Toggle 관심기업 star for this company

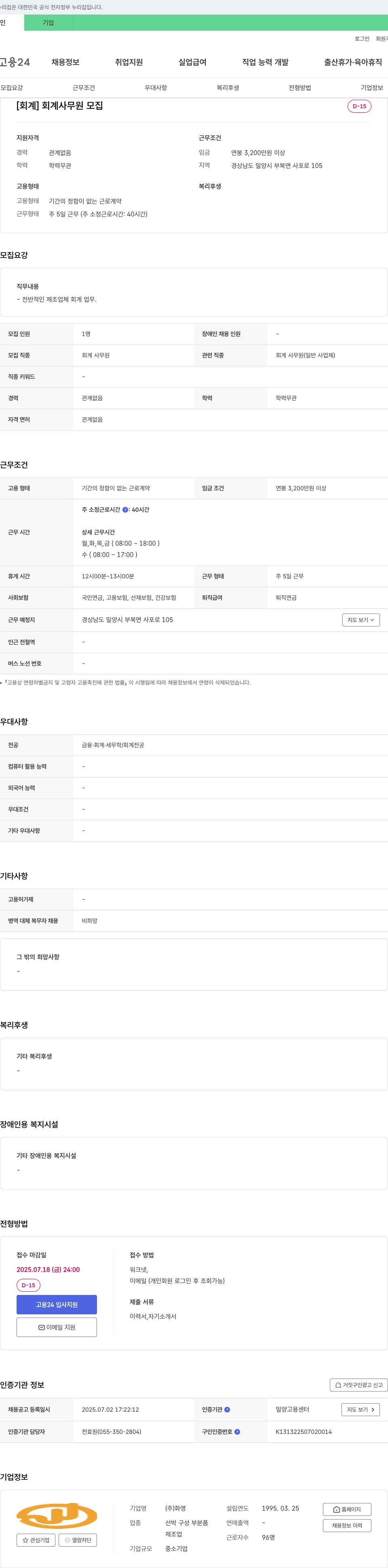[x=36, y=1540]
